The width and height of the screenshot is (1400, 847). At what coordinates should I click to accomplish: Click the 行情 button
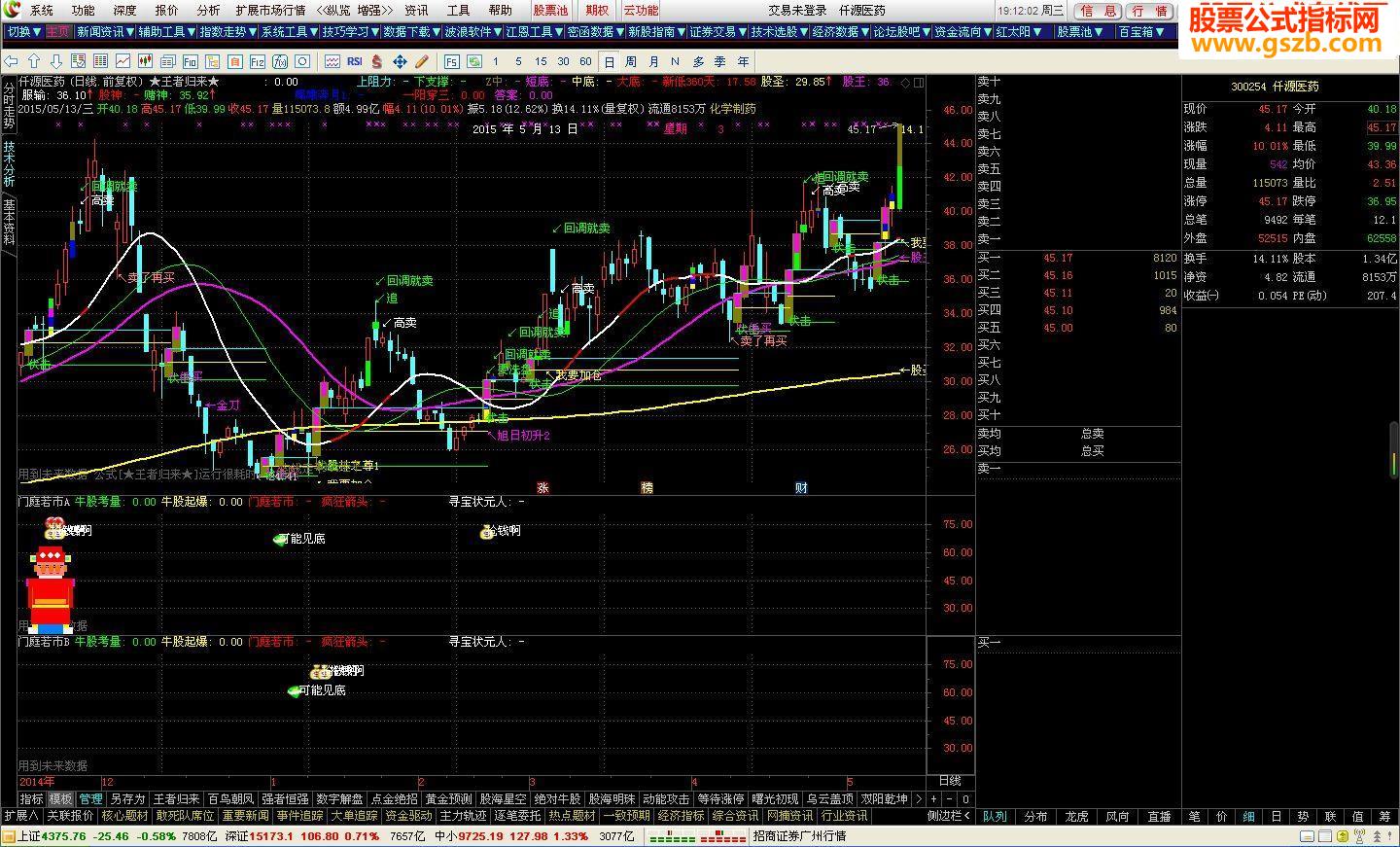(1150, 11)
